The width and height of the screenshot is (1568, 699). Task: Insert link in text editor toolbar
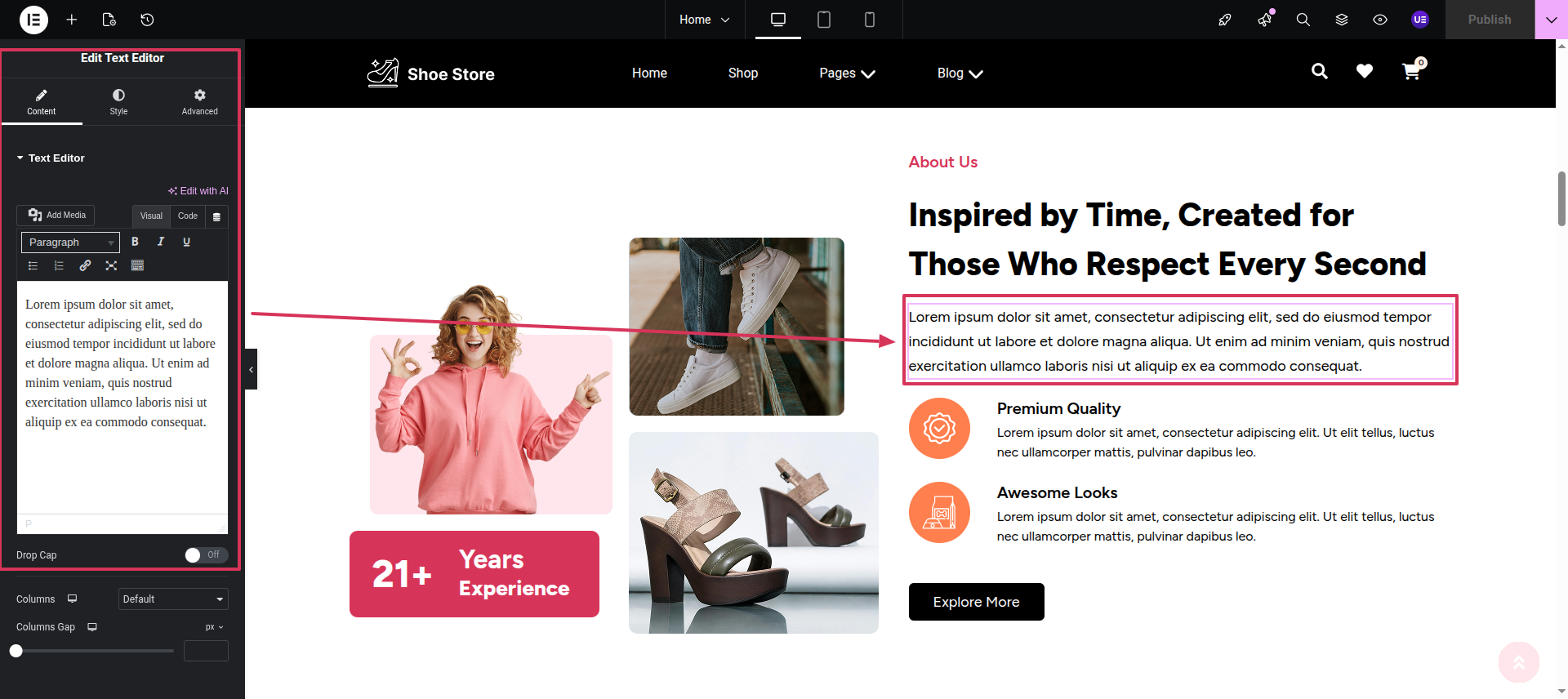[x=85, y=265]
